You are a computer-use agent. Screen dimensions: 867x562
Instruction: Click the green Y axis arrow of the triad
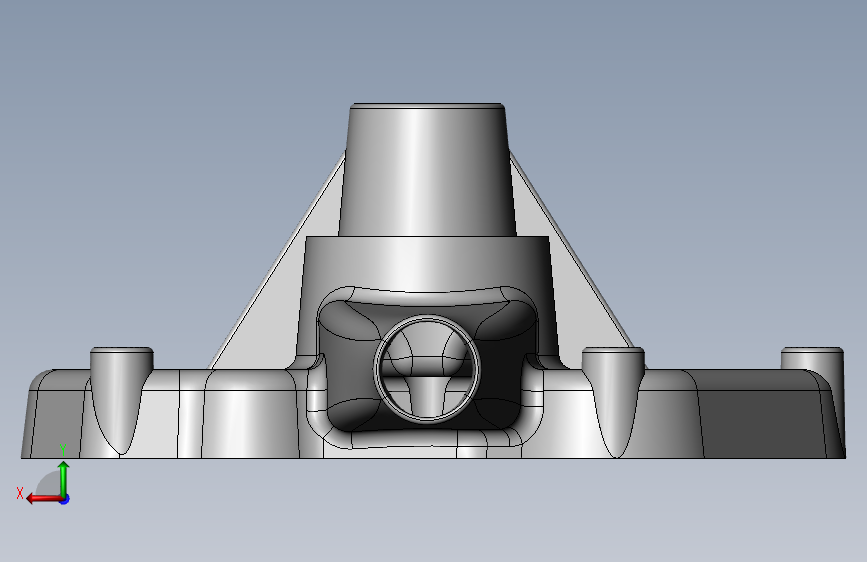[64, 478]
